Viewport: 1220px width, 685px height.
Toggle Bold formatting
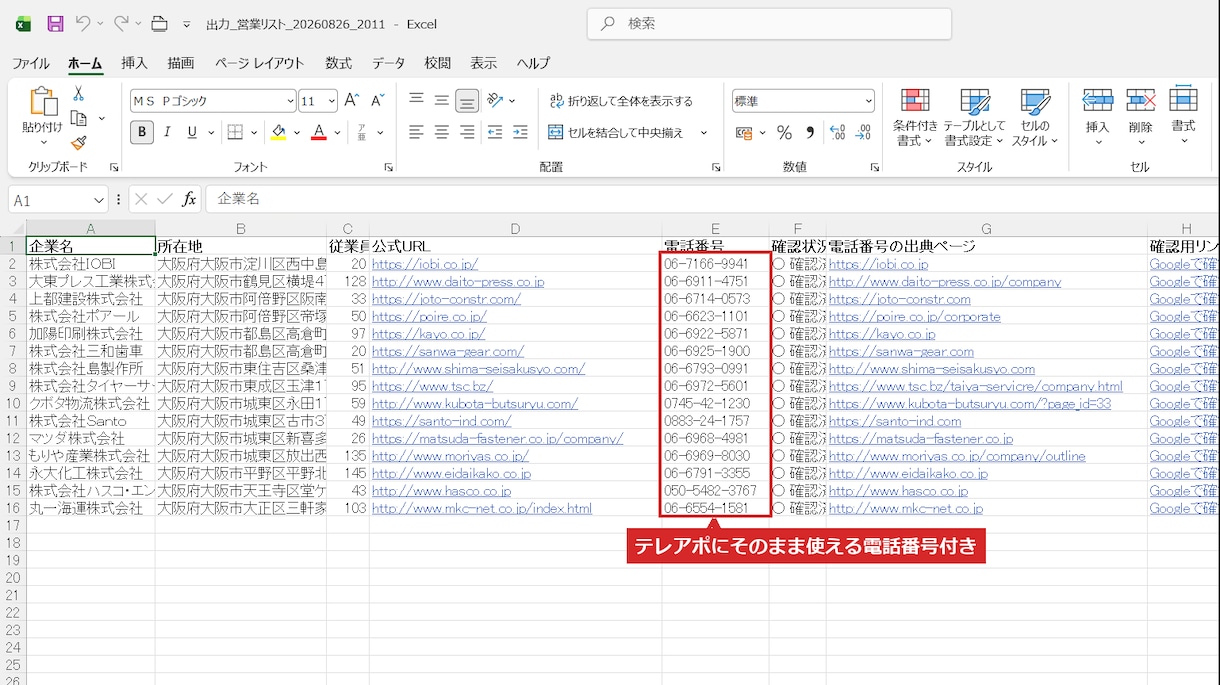[142, 132]
